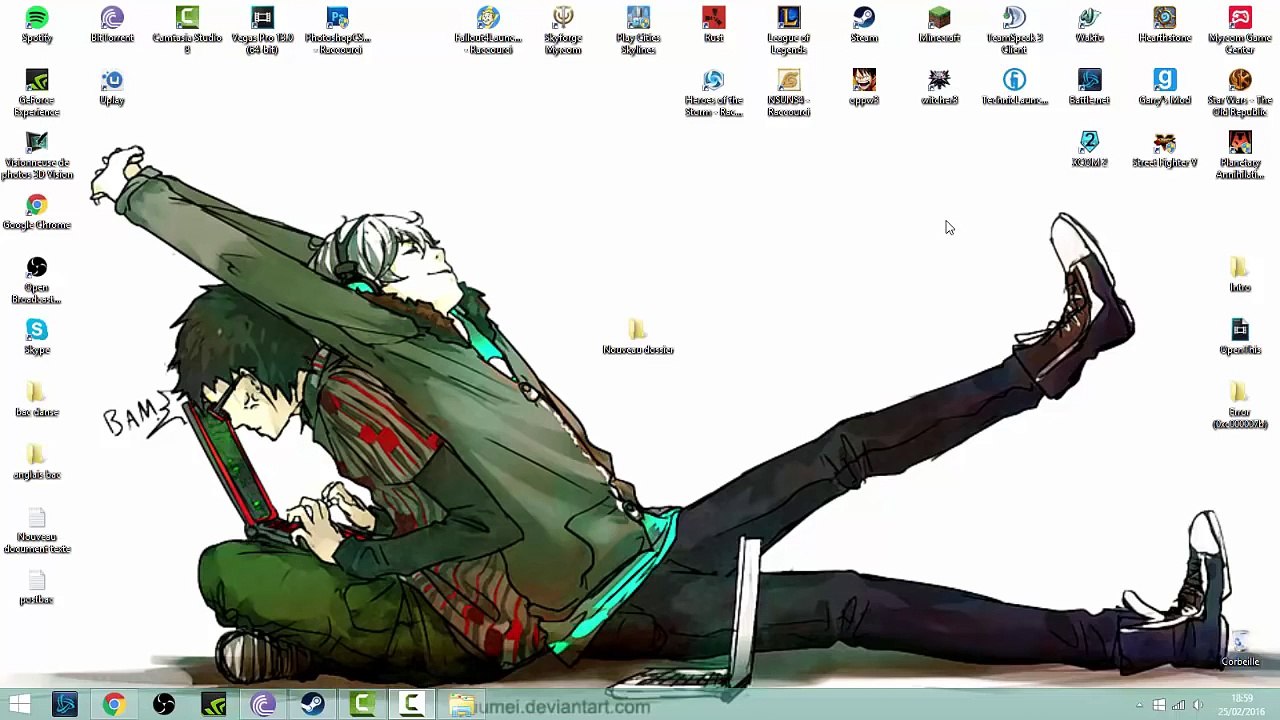Select Star Wars The Old Republic icon

[x=1240, y=92]
